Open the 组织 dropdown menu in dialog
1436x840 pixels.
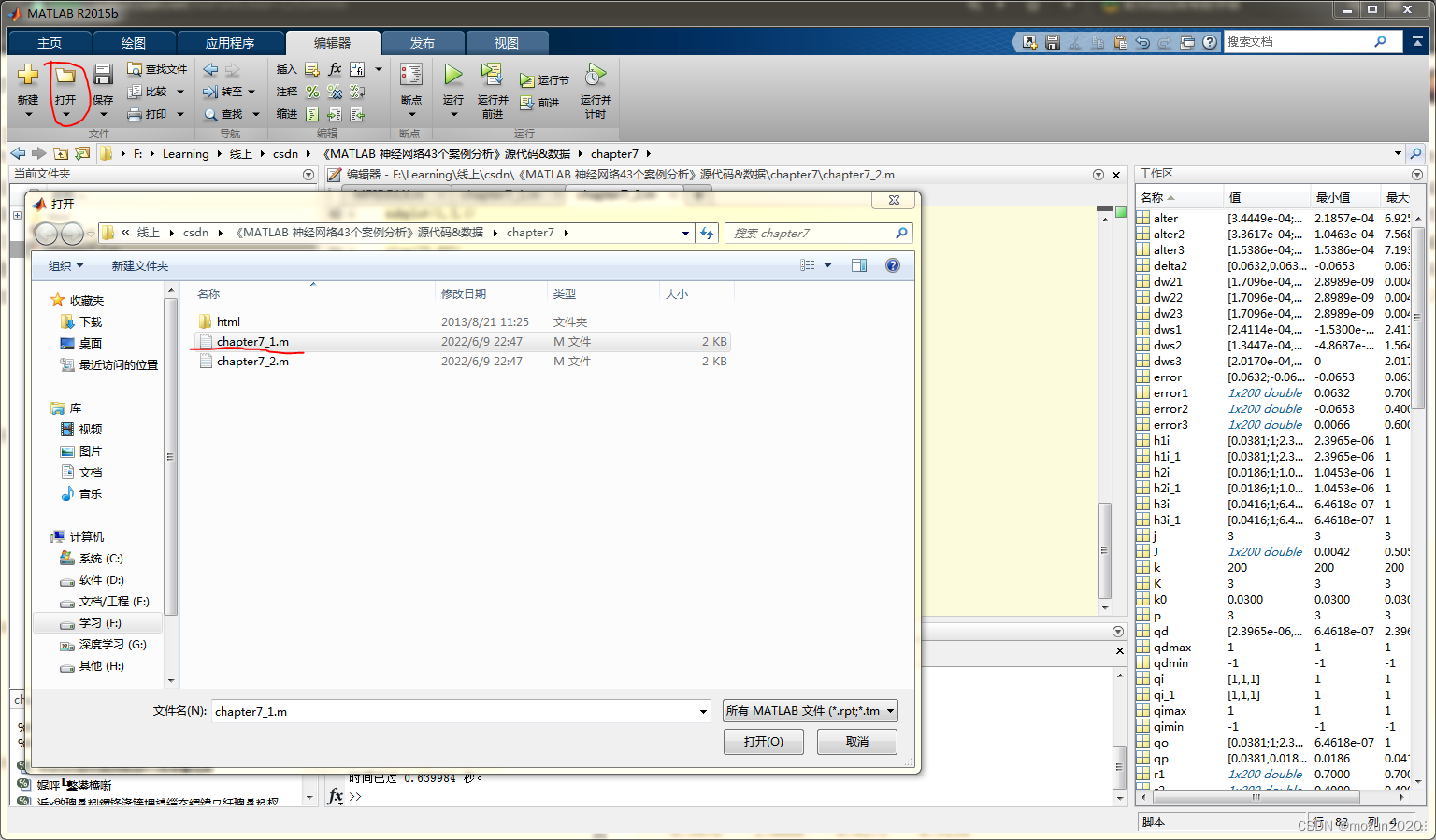(65, 266)
